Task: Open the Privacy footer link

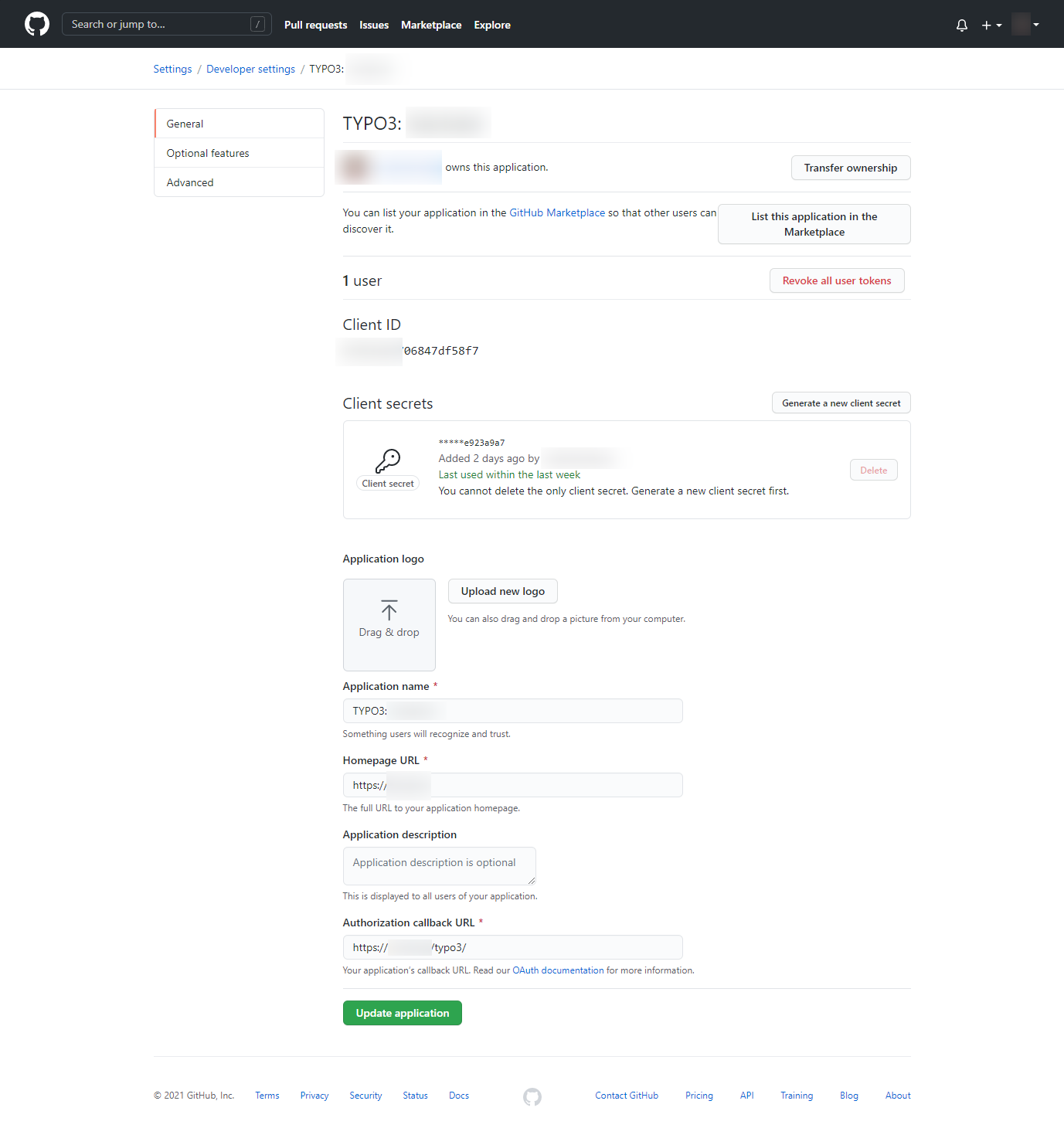Action: pos(314,1096)
